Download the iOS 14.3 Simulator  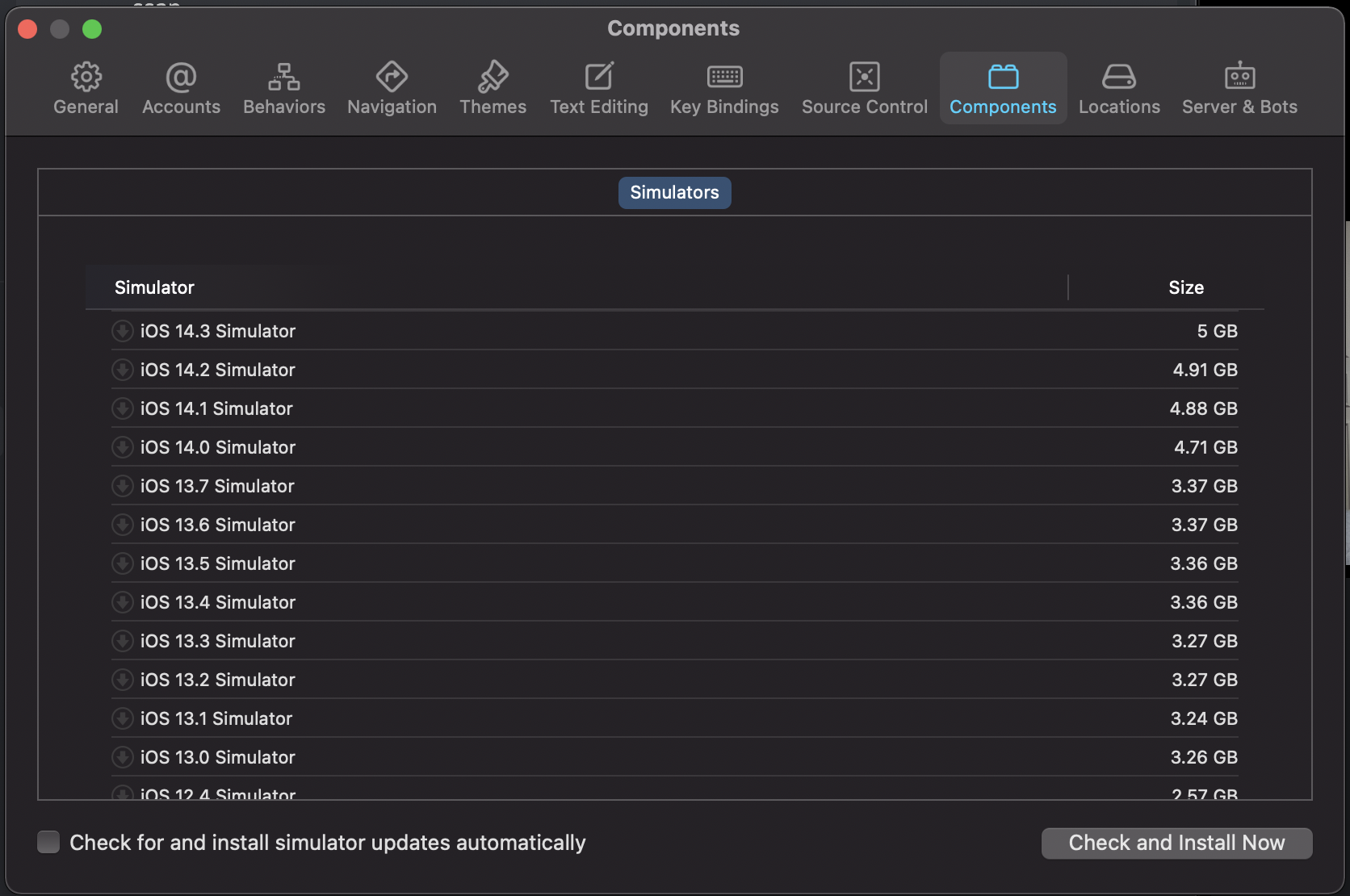[x=122, y=330]
